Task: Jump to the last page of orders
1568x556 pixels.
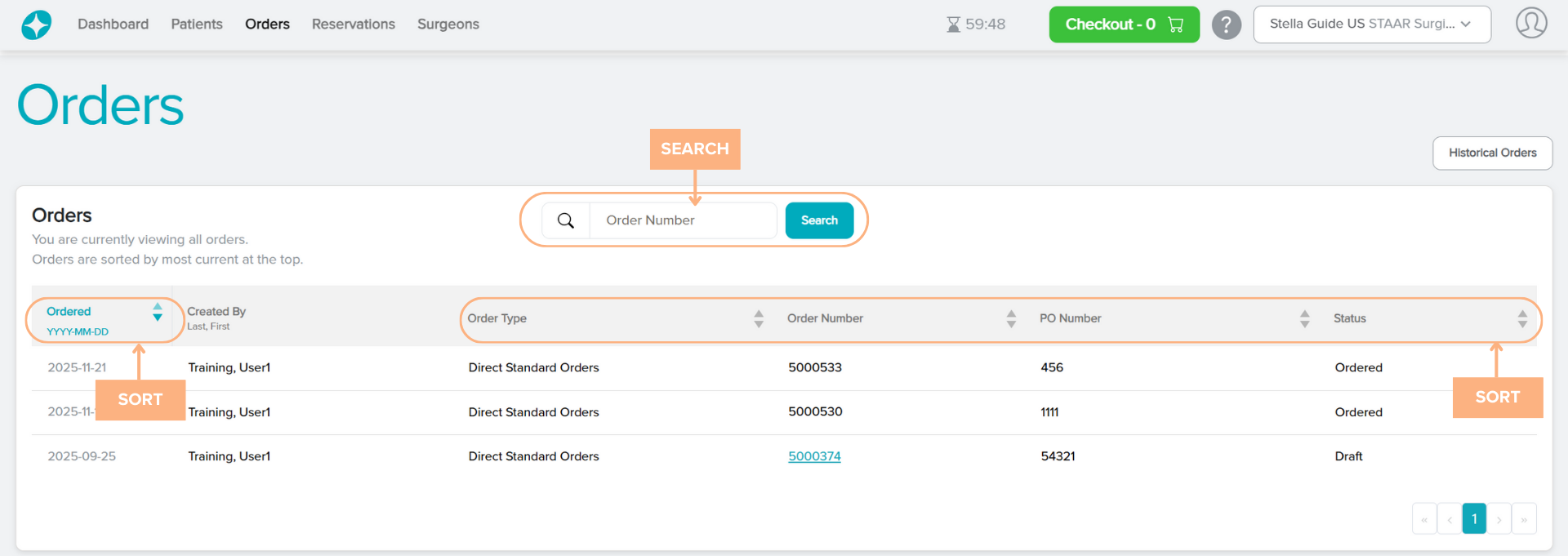Action: pos(1524,519)
